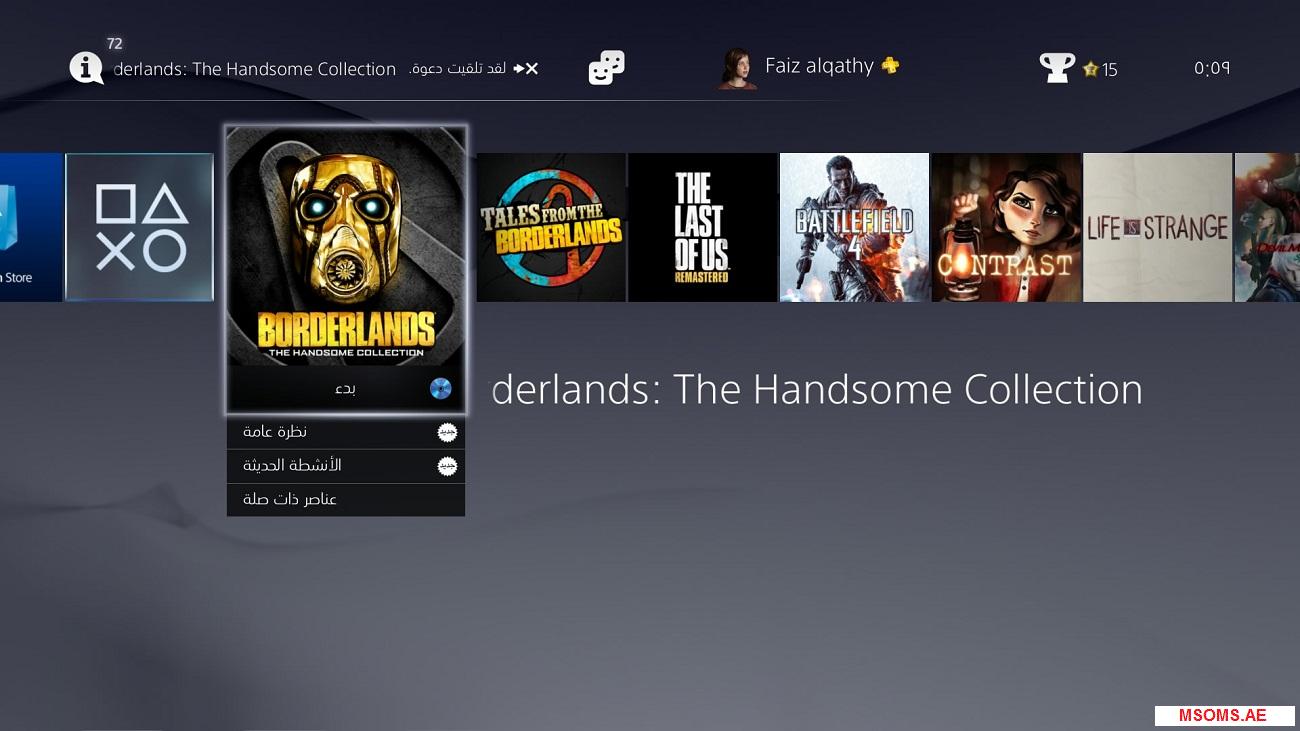
Task: Open the Friends smiley faces icon
Action: (x=606, y=68)
